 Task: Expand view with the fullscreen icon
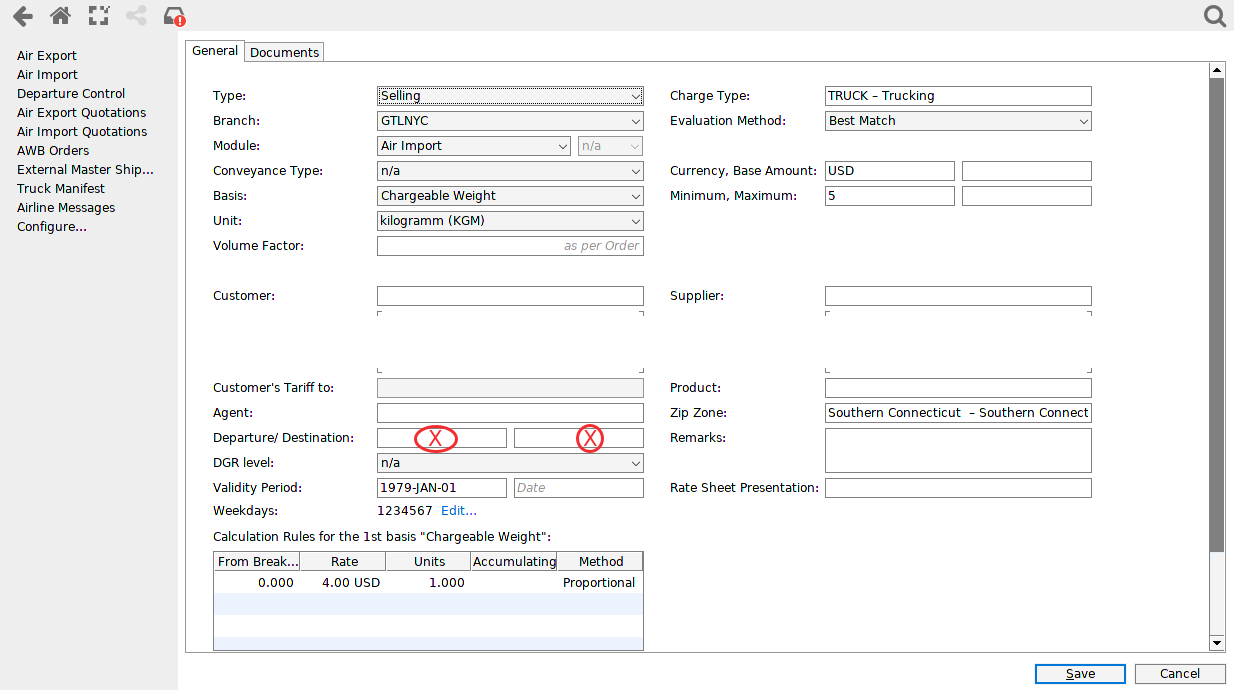98,16
